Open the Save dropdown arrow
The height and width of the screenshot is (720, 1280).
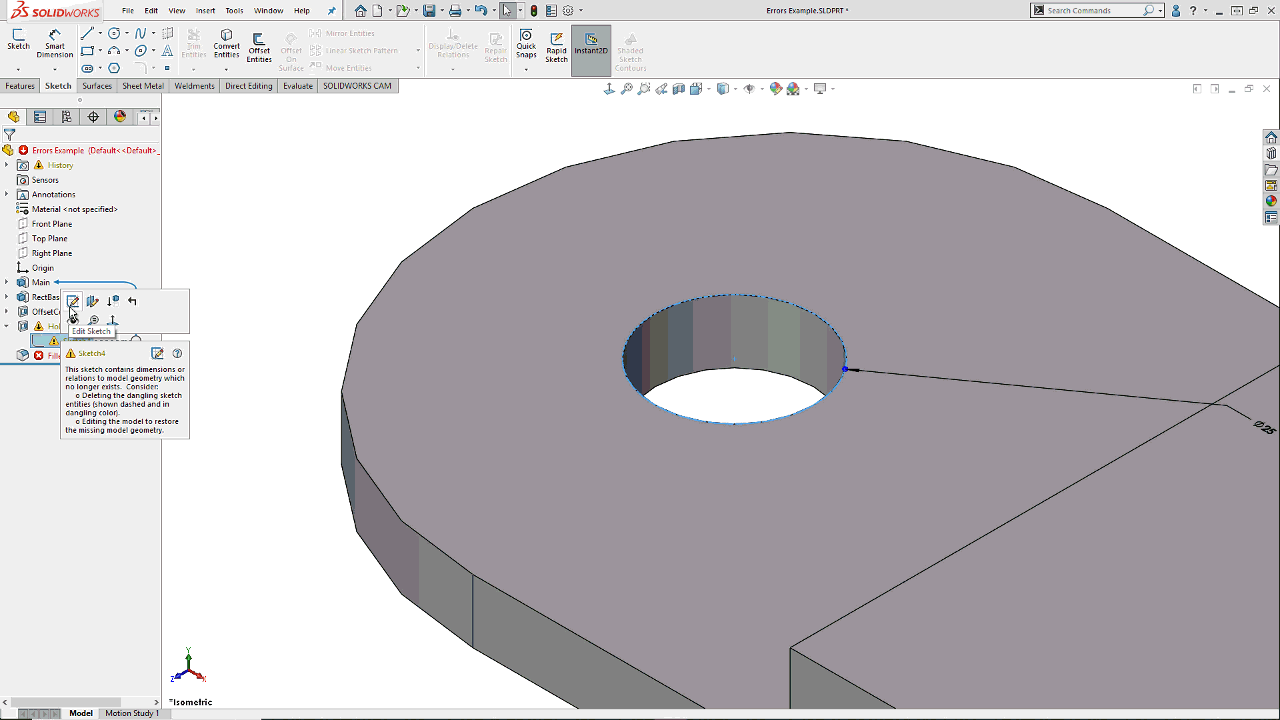tap(441, 11)
